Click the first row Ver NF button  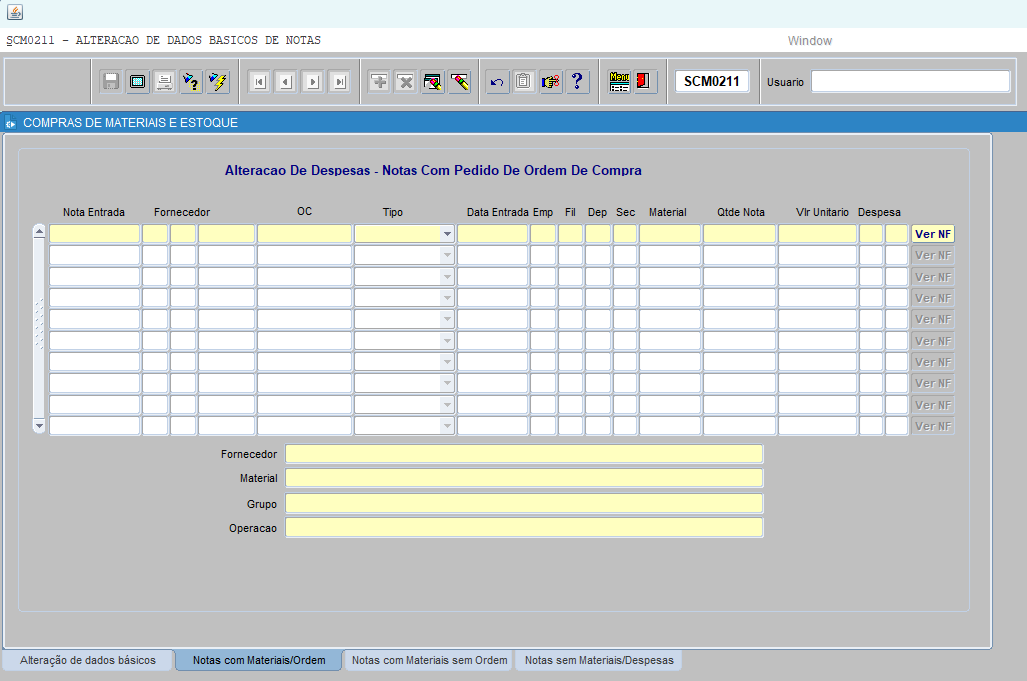pos(932,234)
